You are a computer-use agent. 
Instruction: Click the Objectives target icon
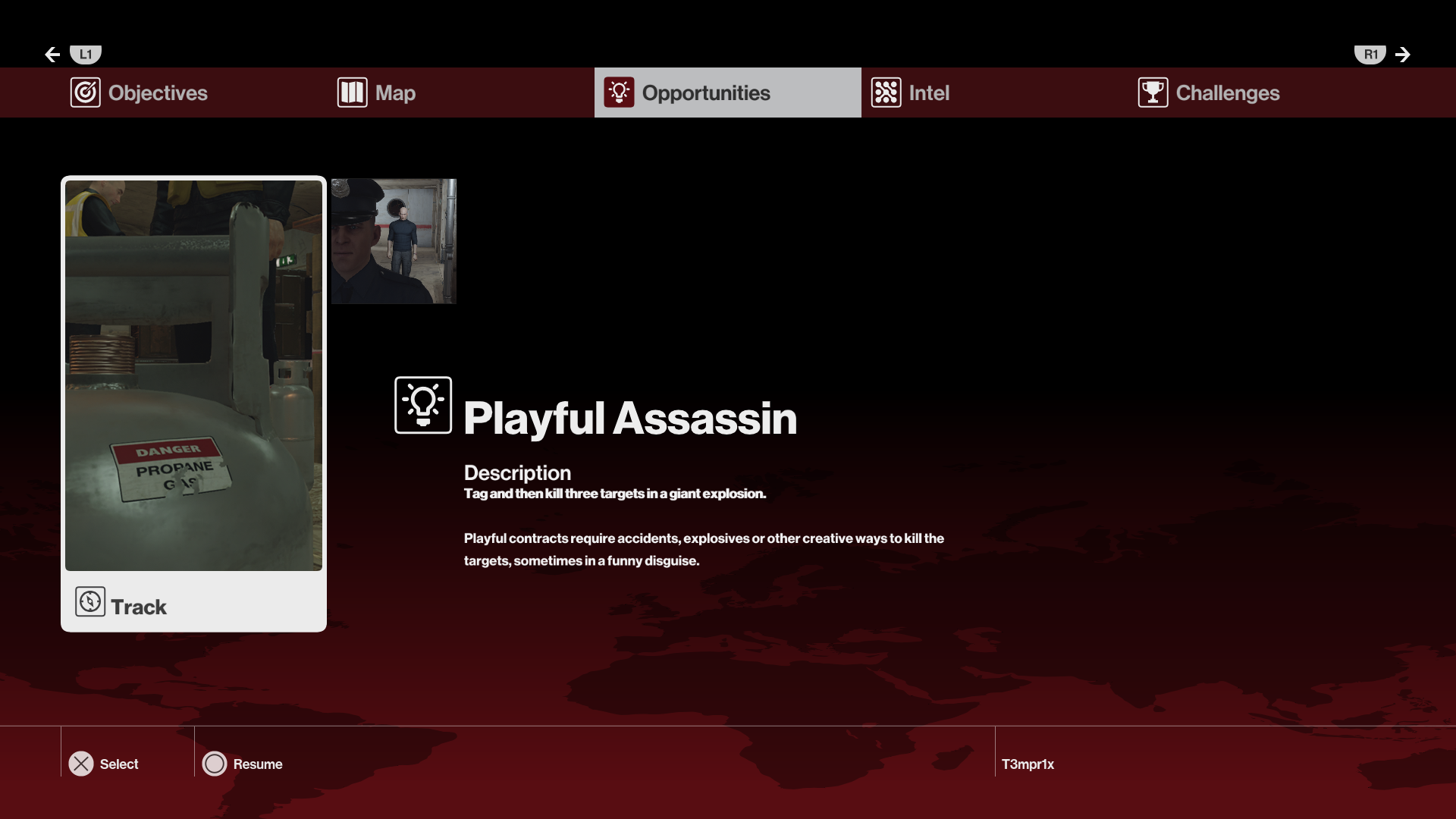85,93
